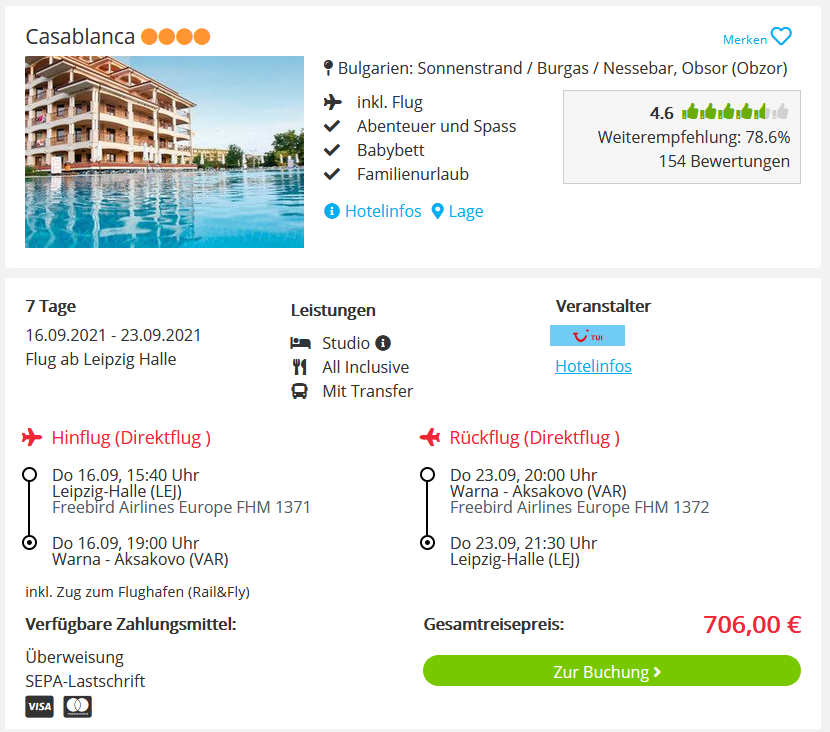Click the Casablanca hotel title

[x=80, y=37]
